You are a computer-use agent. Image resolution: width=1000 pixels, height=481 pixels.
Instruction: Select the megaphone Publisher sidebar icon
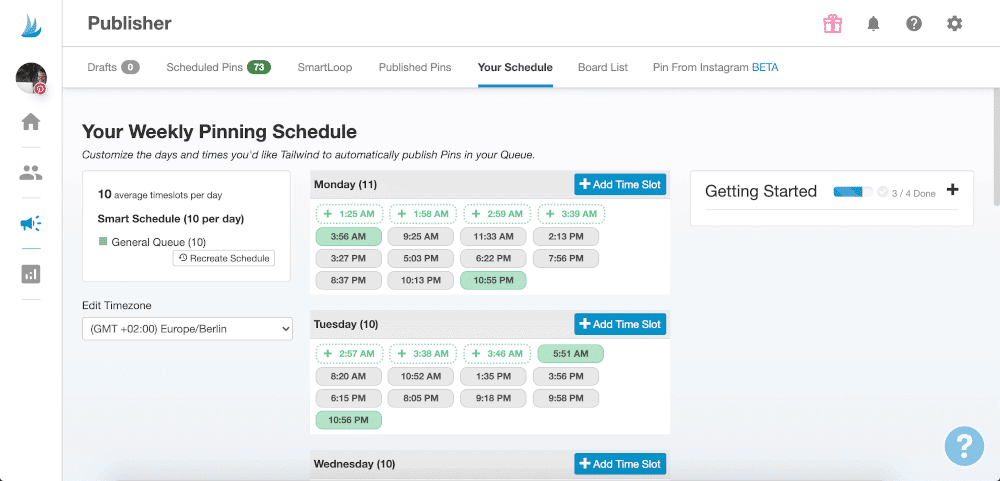pos(31,224)
